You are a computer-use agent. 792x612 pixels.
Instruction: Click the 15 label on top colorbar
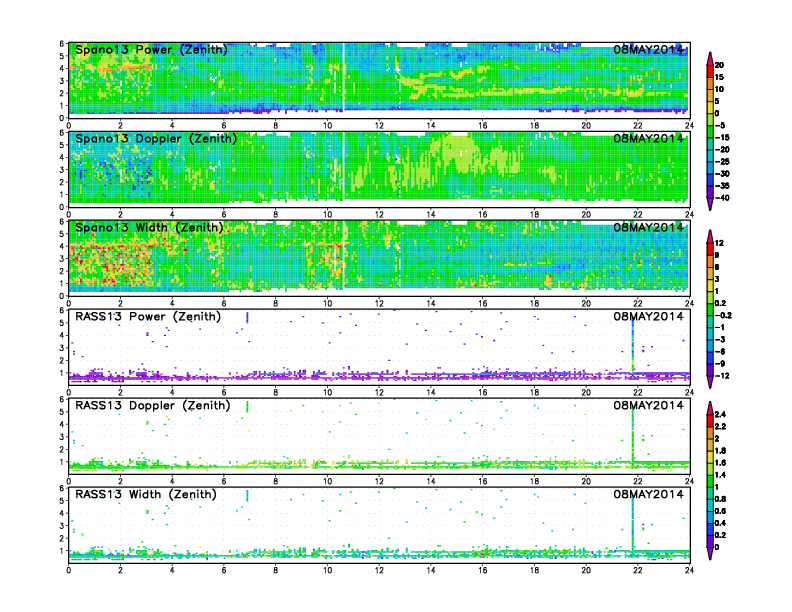tap(719, 77)
